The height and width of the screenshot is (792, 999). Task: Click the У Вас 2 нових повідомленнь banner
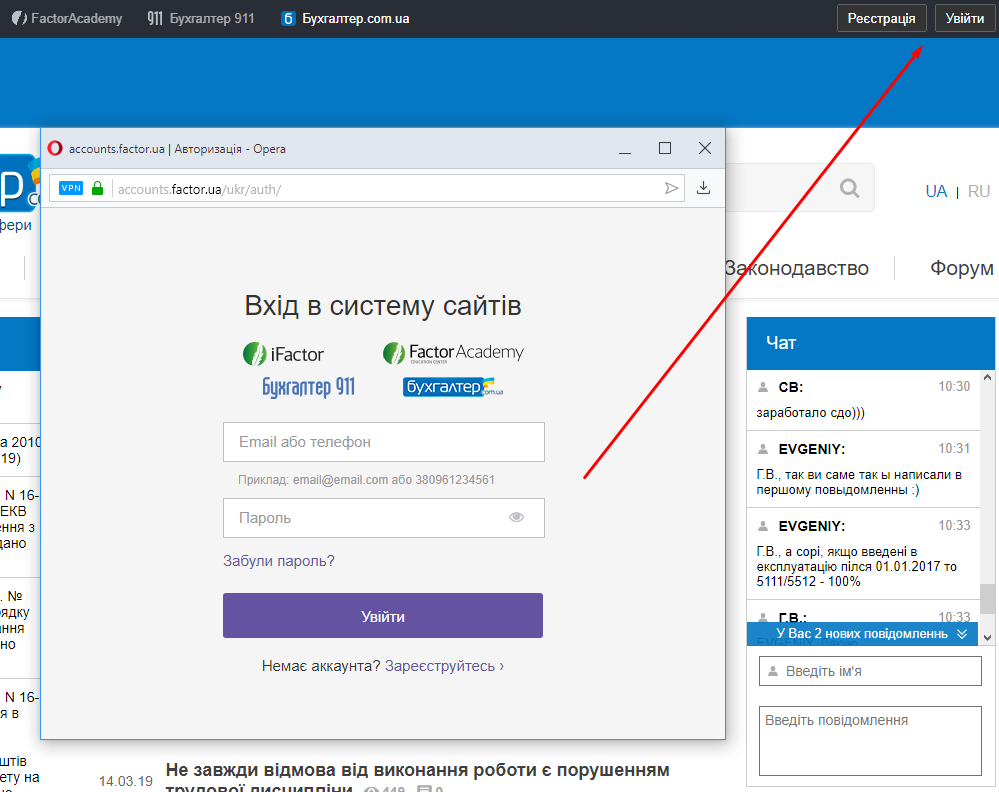click(x=862, y=633)
